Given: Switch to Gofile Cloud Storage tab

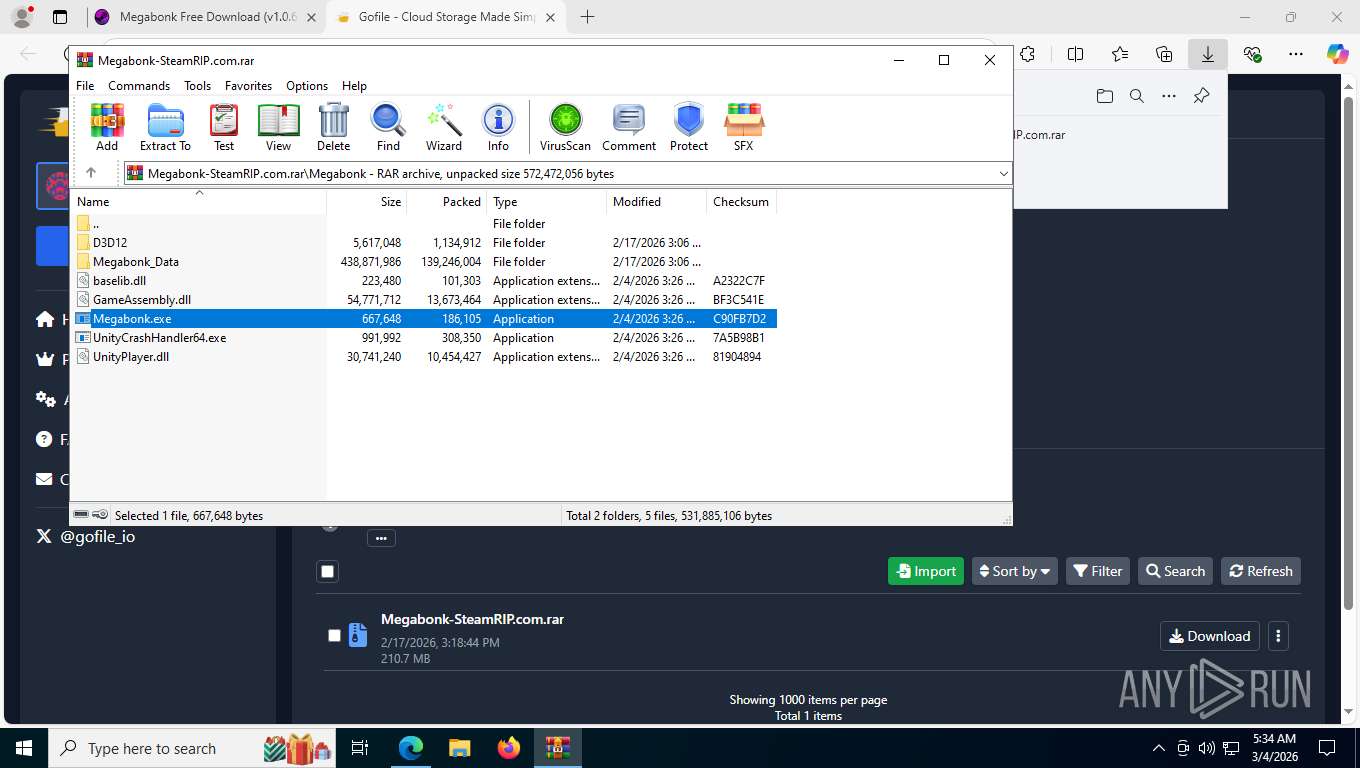Looking at the screenshot, I should click(446, 17).
